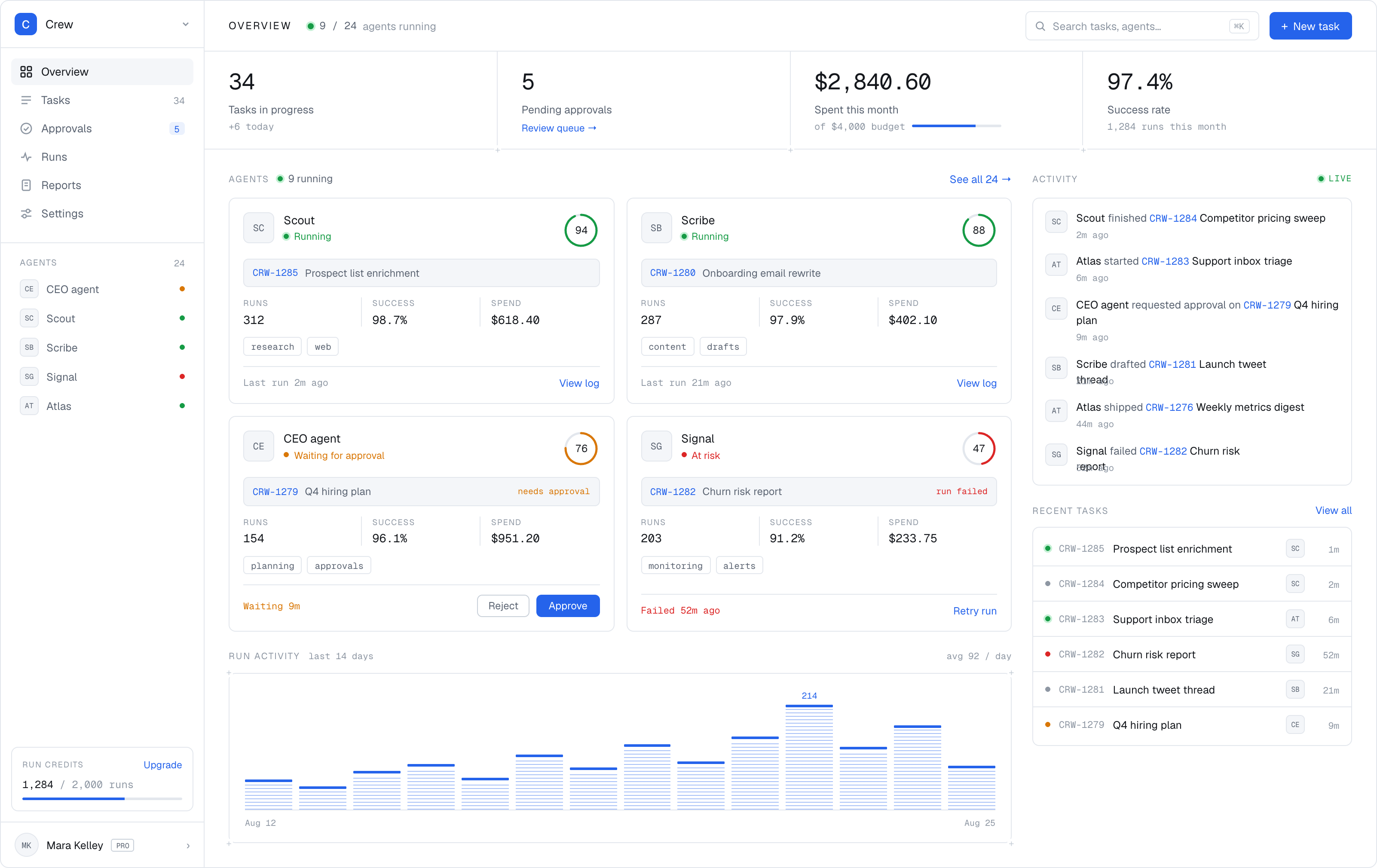Open the Reports document icon in sidebar
The image size is (1377, 868).
[x=26, y=185]
